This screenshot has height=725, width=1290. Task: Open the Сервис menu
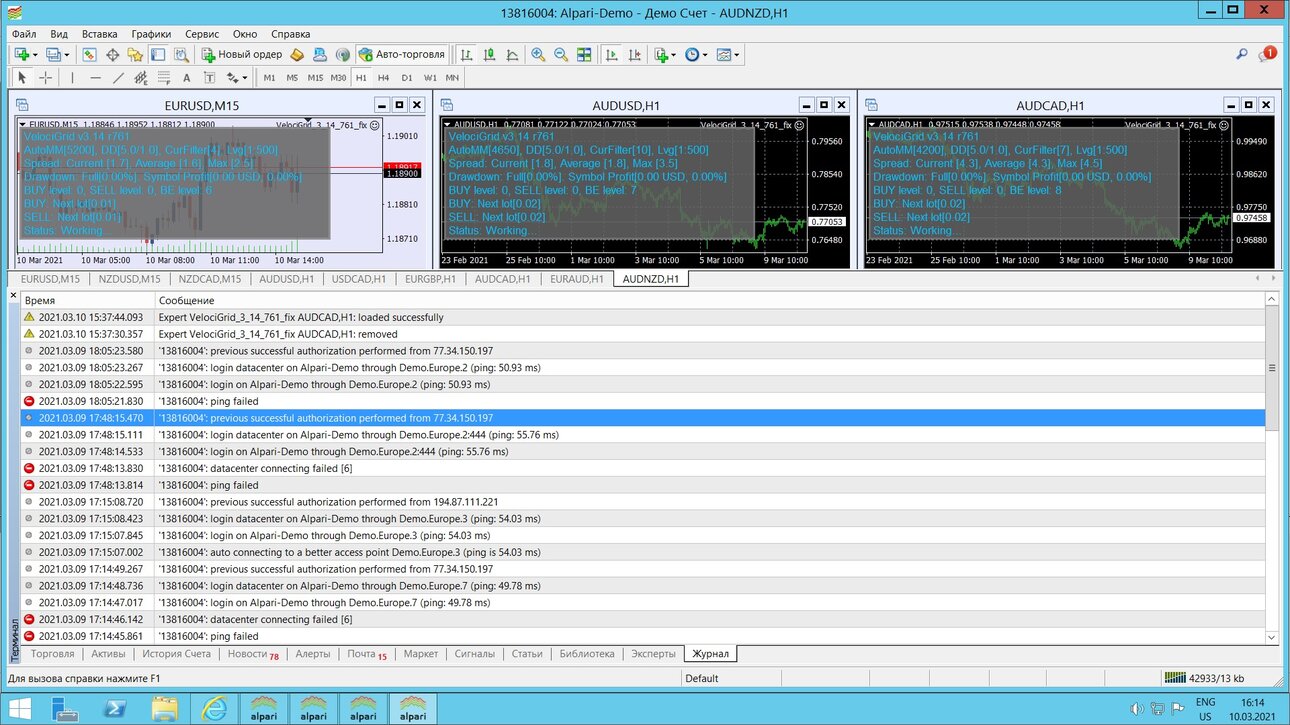tap(203, 34)
